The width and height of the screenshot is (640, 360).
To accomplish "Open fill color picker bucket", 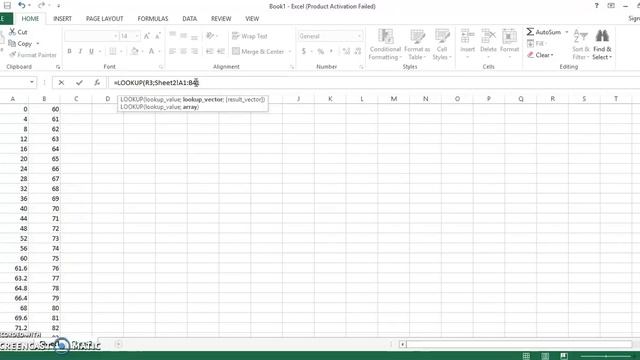I will pyautogui.click(x=134, y=51).
